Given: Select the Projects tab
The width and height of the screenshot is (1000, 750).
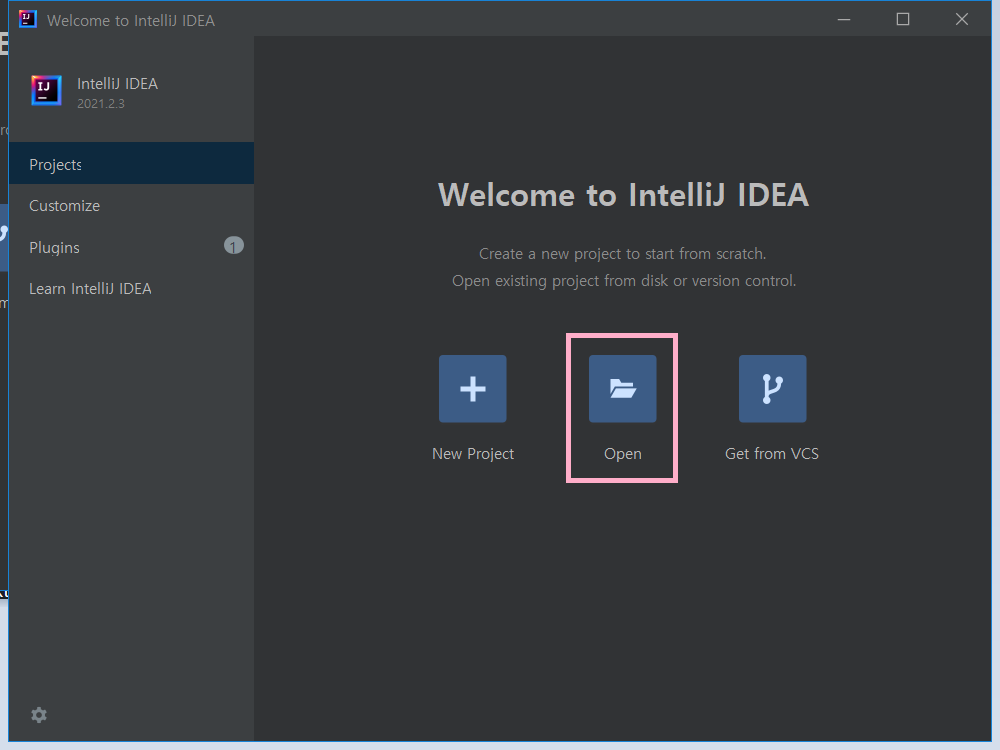Looking at the screenshot, I should pos(131,163).
